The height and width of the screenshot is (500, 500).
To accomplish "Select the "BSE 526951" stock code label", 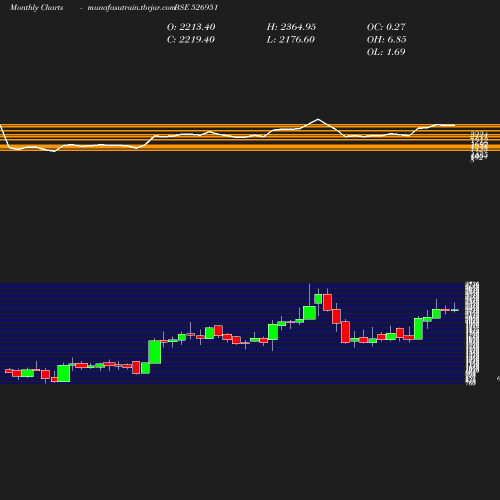I will point(196,7).
